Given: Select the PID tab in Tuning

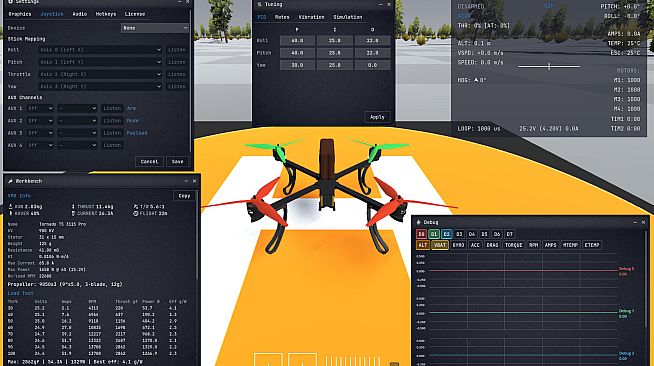Looking at the screenshot, I should click(x=262, y=17).
